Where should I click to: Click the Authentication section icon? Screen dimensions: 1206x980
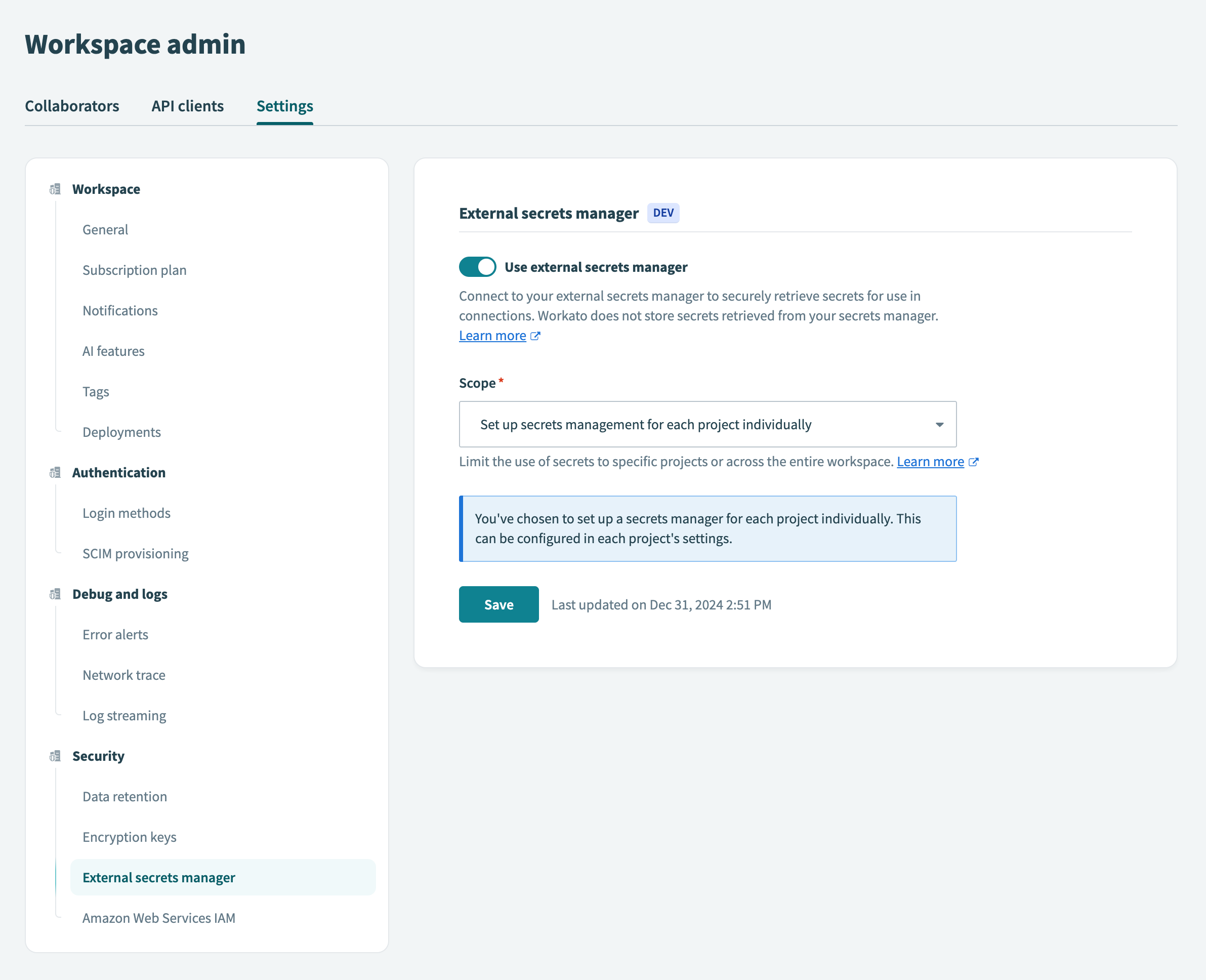55,472
